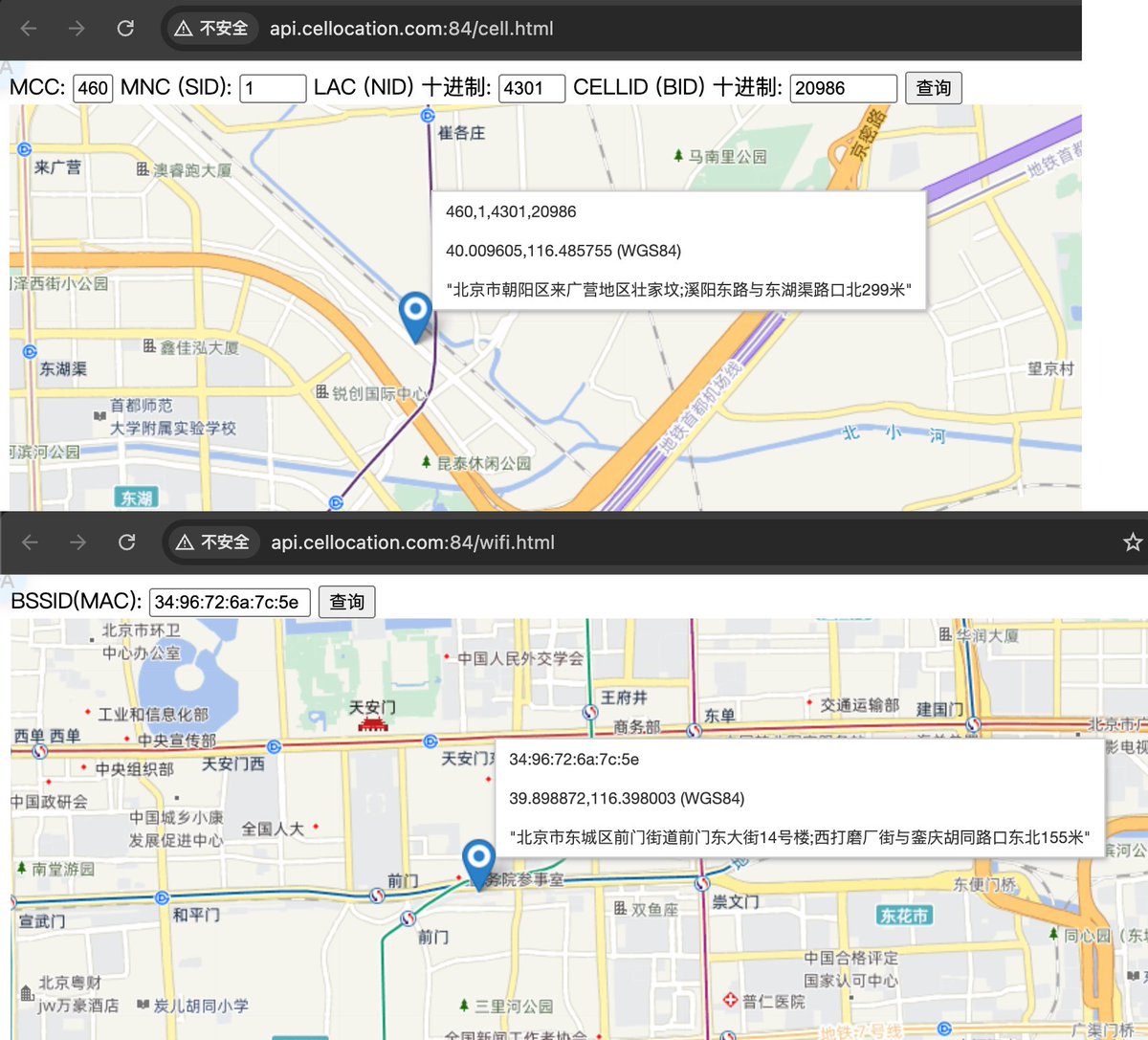Select the 建国门 subway station marker

click(973, 723)
